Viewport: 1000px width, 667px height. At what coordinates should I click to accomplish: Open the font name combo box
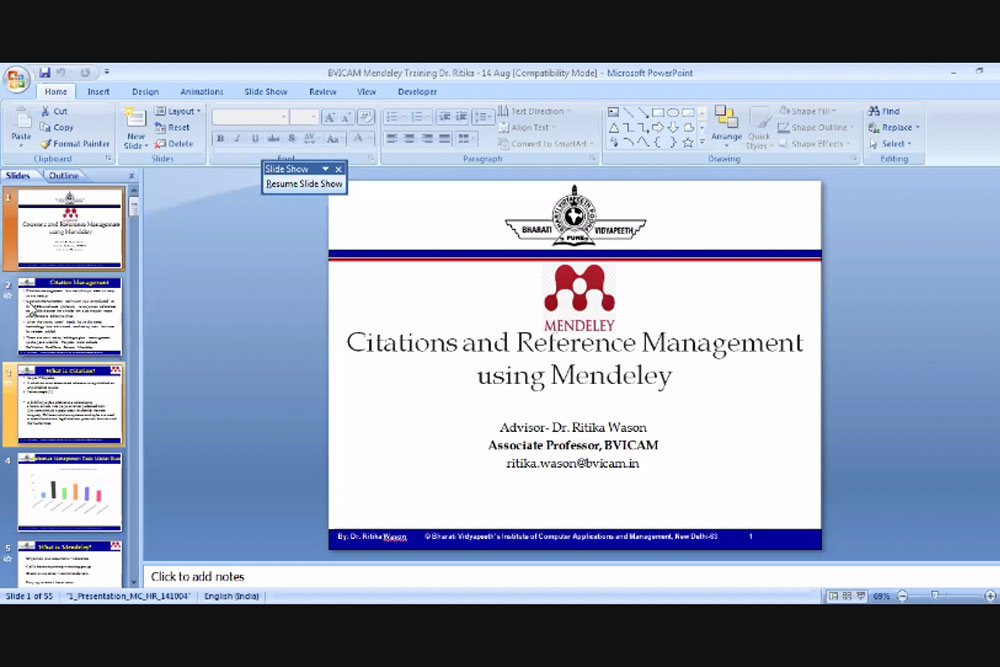pyautogui.click(x=250, y=117)
